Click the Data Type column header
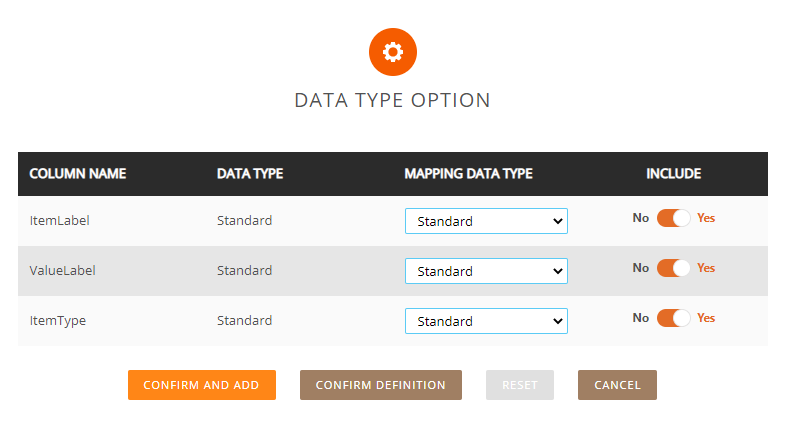The height and width of the screenshot is (432, 788). [x=250, y=174]
